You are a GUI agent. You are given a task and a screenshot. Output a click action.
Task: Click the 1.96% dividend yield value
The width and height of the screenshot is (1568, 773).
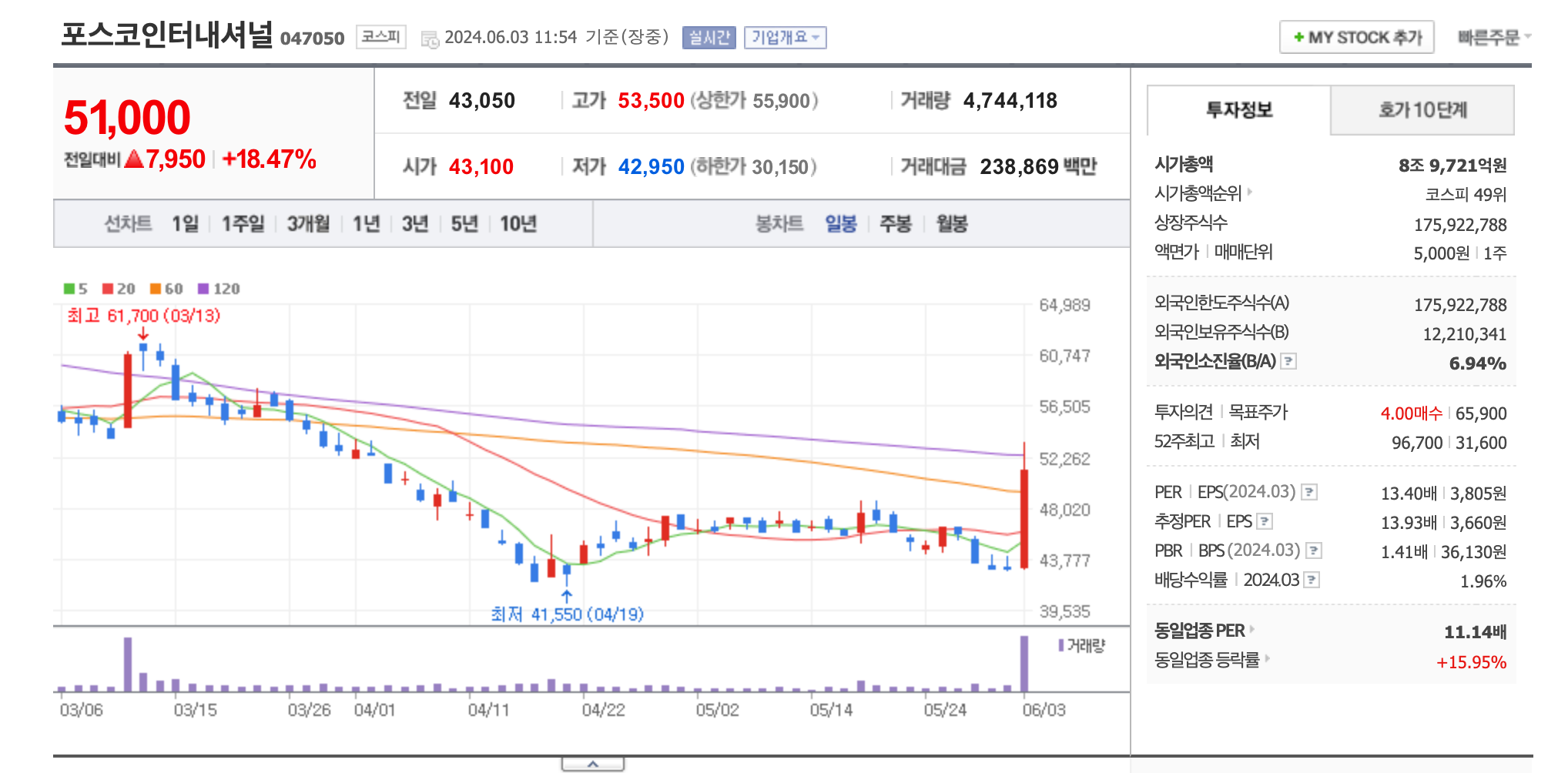click(x=1483, y=581)
